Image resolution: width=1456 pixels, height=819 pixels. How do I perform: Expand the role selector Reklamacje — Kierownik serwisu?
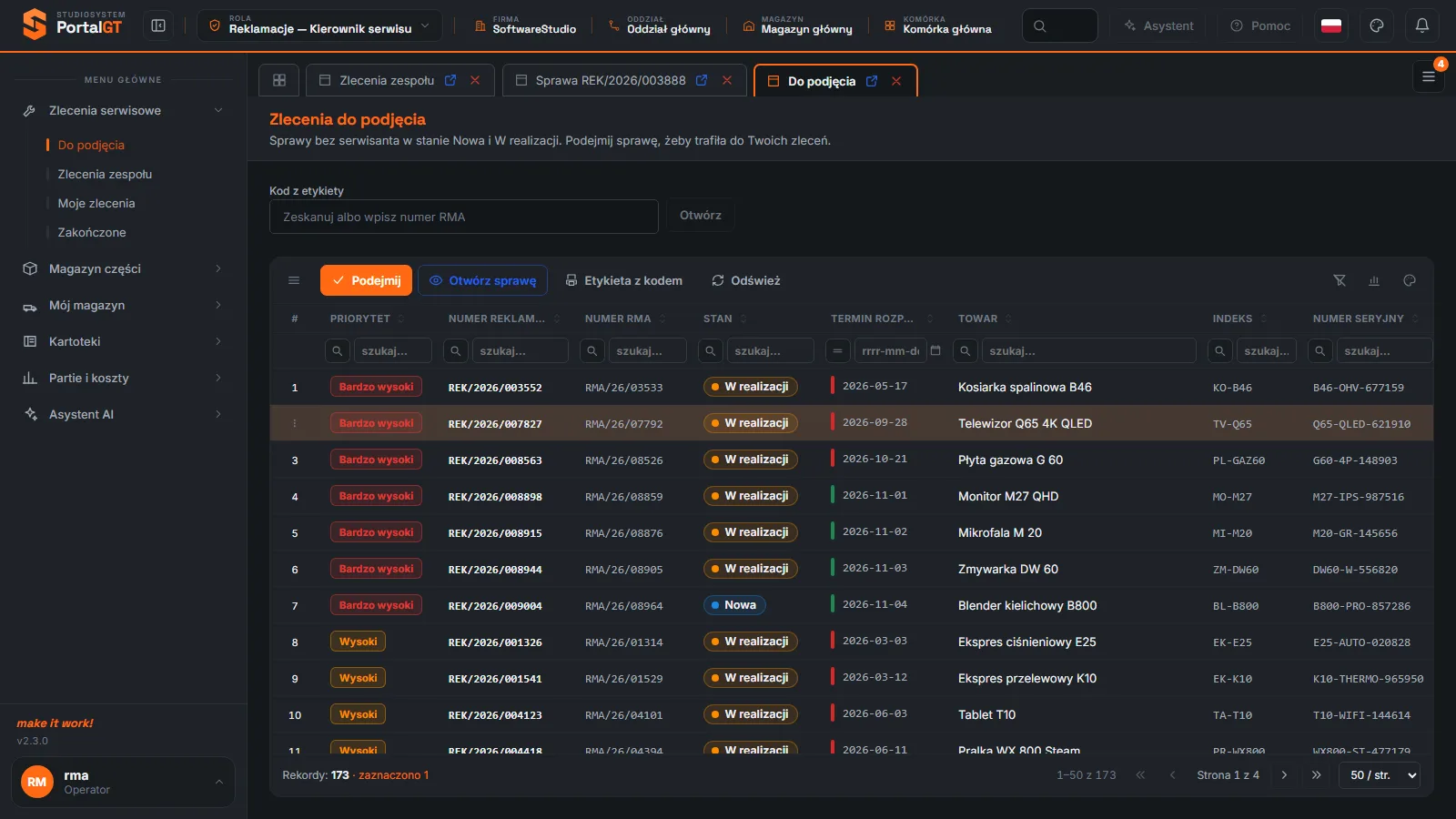319,25
